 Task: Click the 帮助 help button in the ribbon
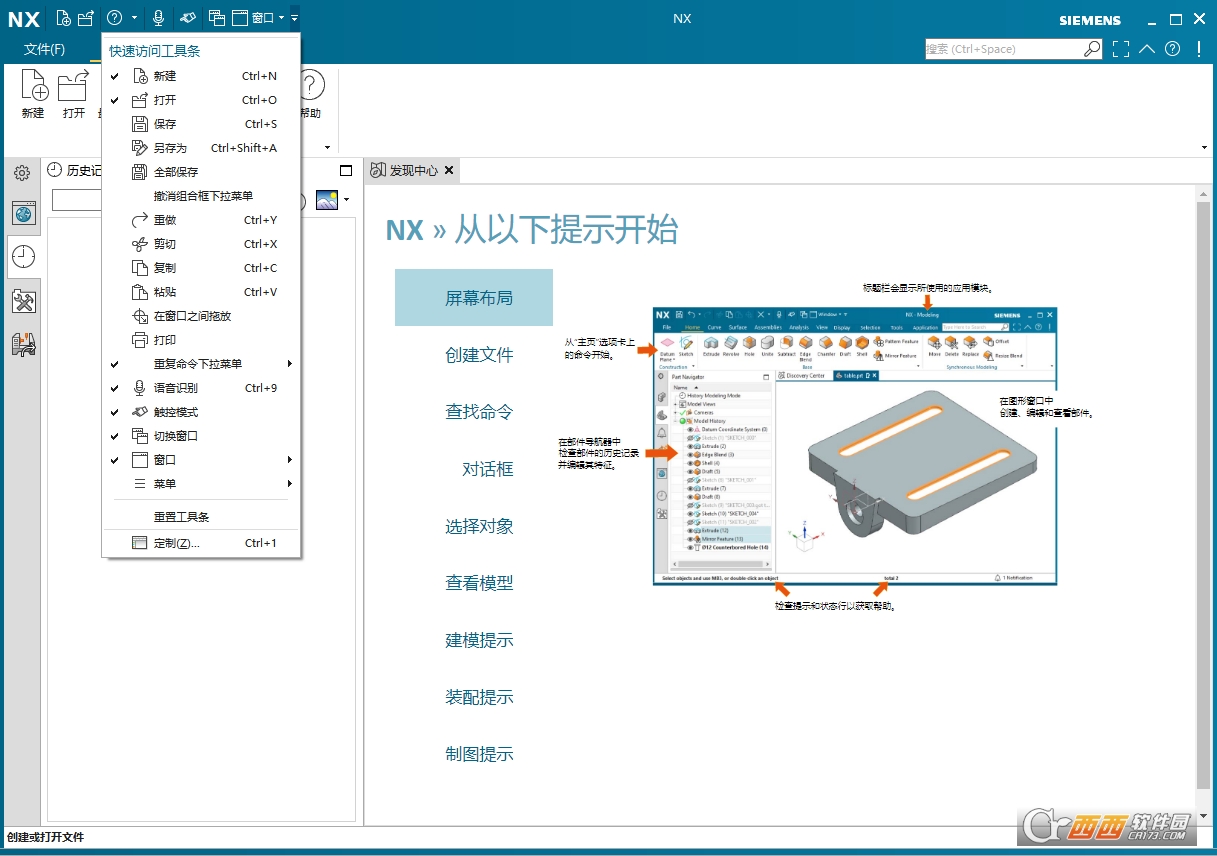[x=311, y=95]
